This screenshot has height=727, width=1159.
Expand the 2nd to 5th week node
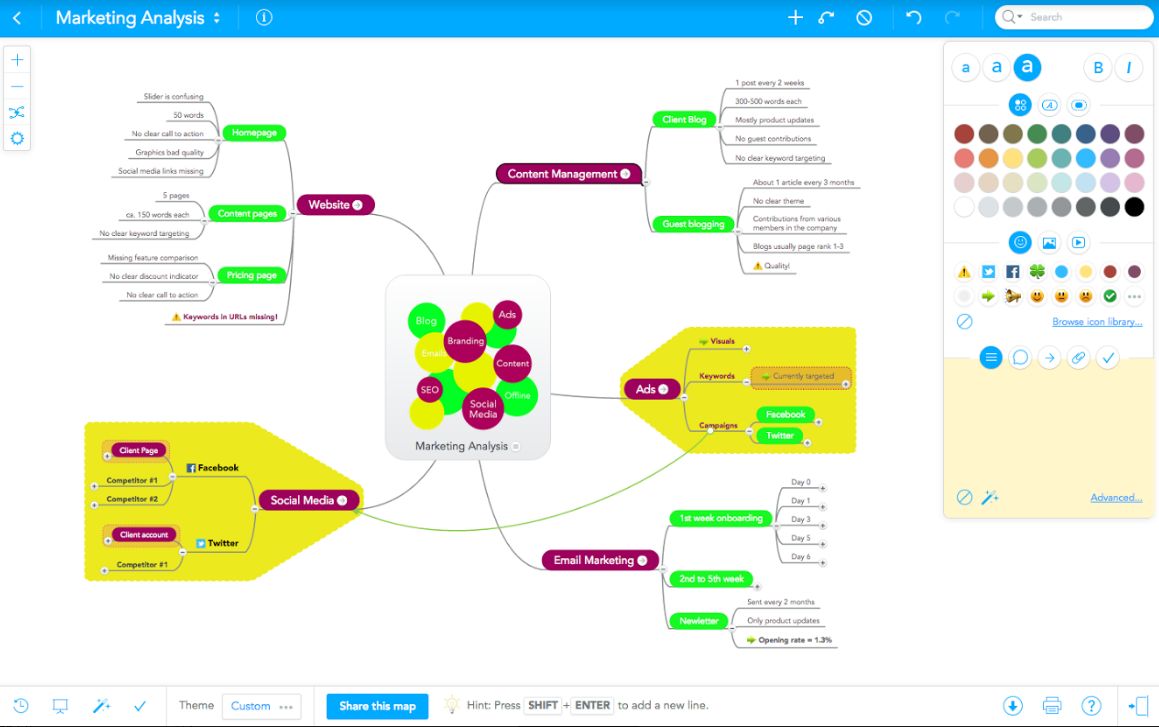click(757, 587)
